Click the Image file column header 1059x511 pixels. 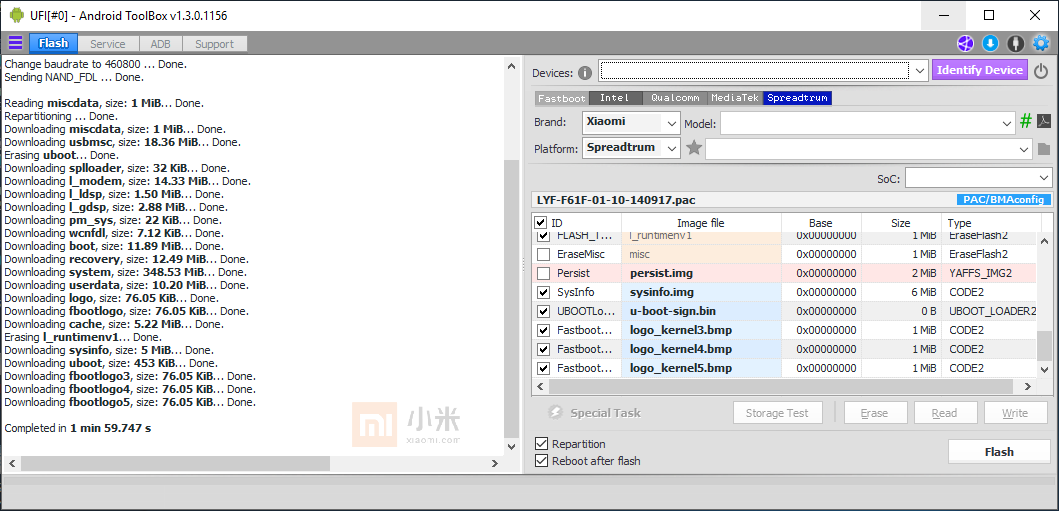coord(701,223)
